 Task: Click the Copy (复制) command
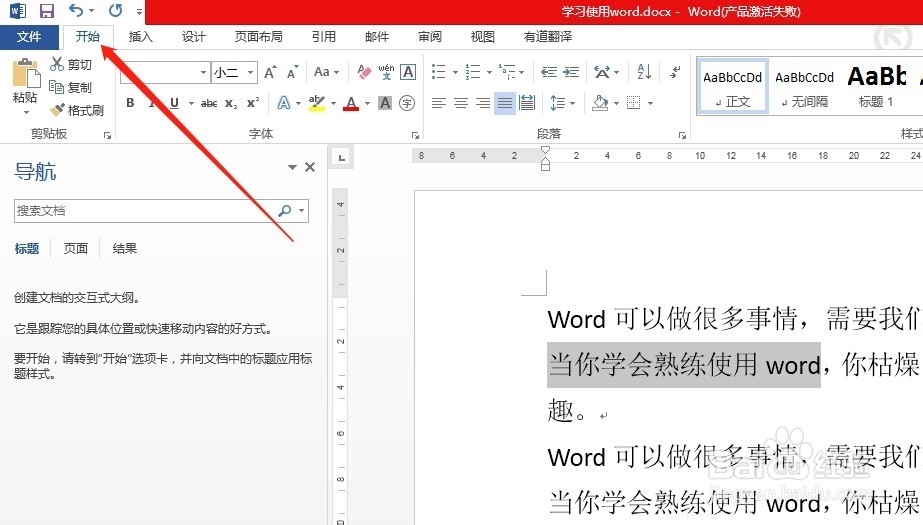click(x=71, y=87)
